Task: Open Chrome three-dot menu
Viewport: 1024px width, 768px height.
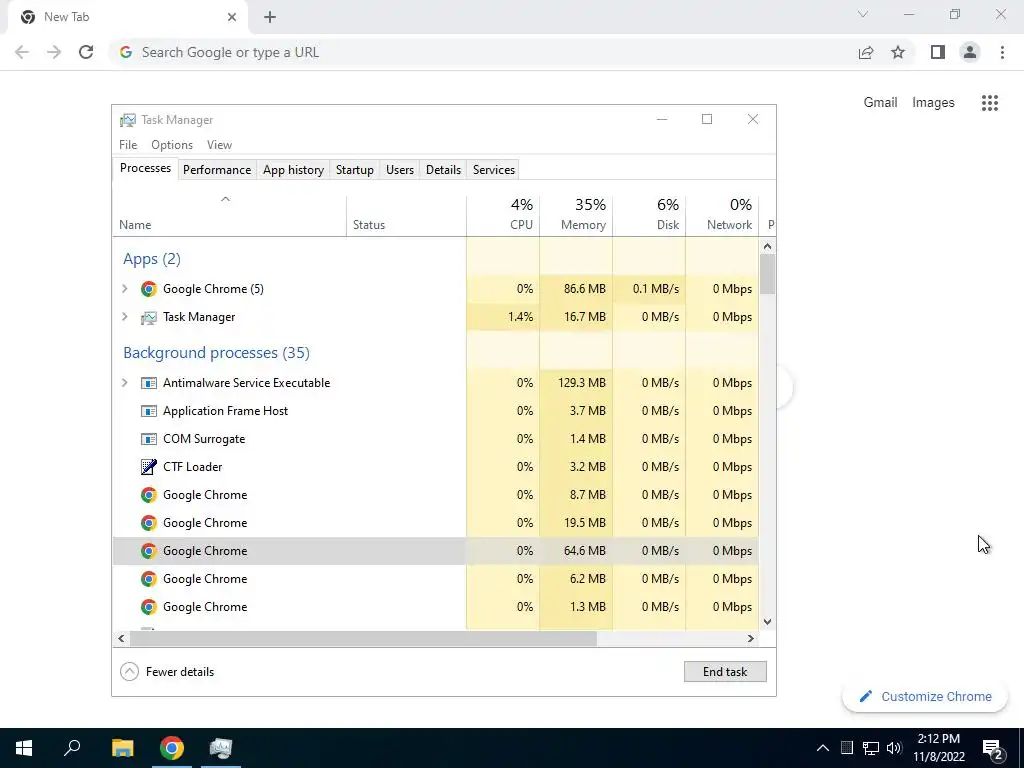Action: click(1002, 52)
